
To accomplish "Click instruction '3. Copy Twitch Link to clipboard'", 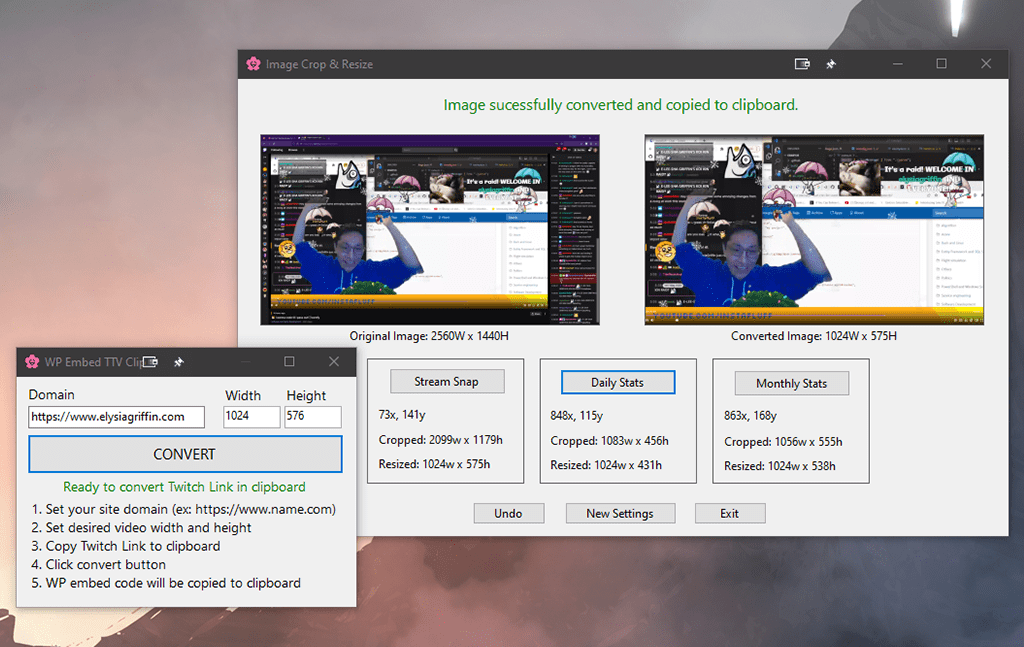I will click(x=125, y=546).
